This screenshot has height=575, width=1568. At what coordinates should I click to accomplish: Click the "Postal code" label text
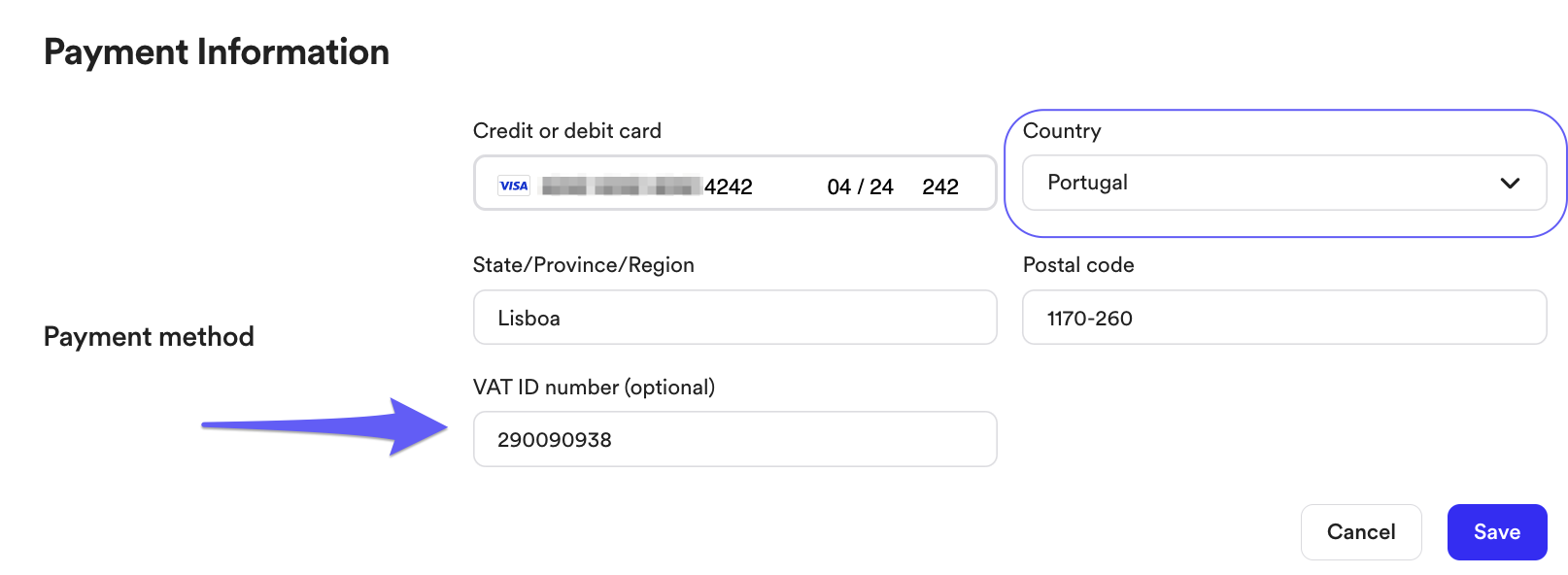[1078, 265]
